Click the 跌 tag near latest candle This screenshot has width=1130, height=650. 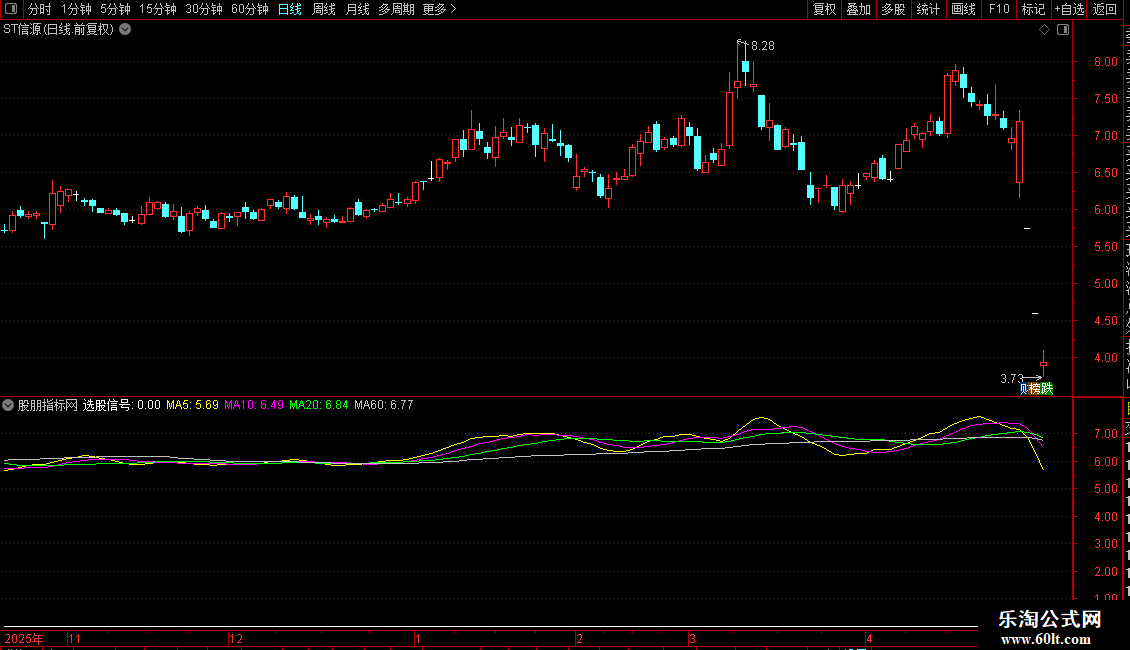1047,389
